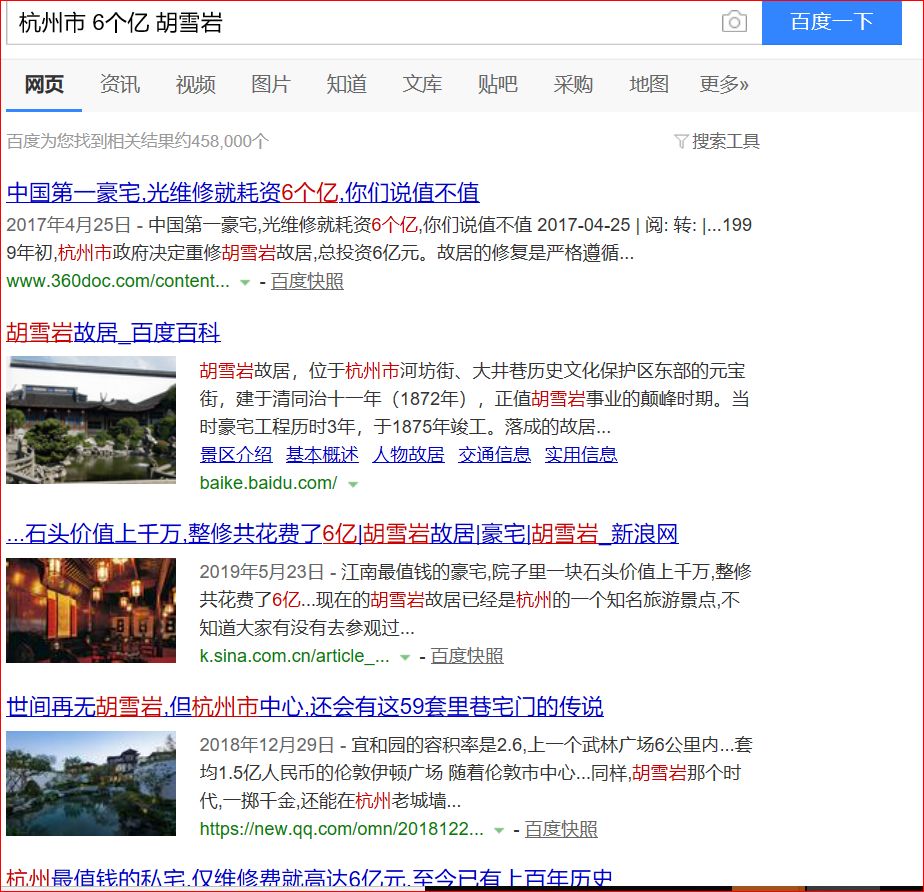Open result 杭州最值钱的私宅,仅维修费就高达6亿元
This screenshot has height=892, width=924.
[x=309, y=878]
